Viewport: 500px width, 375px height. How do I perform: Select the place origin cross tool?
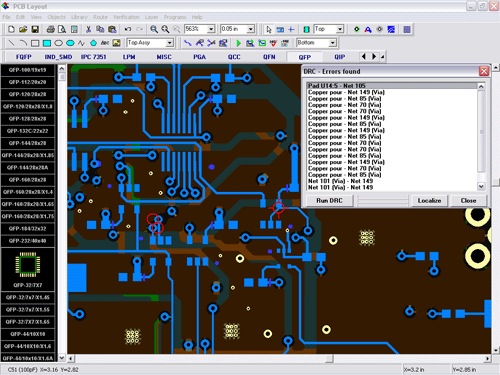291,30
